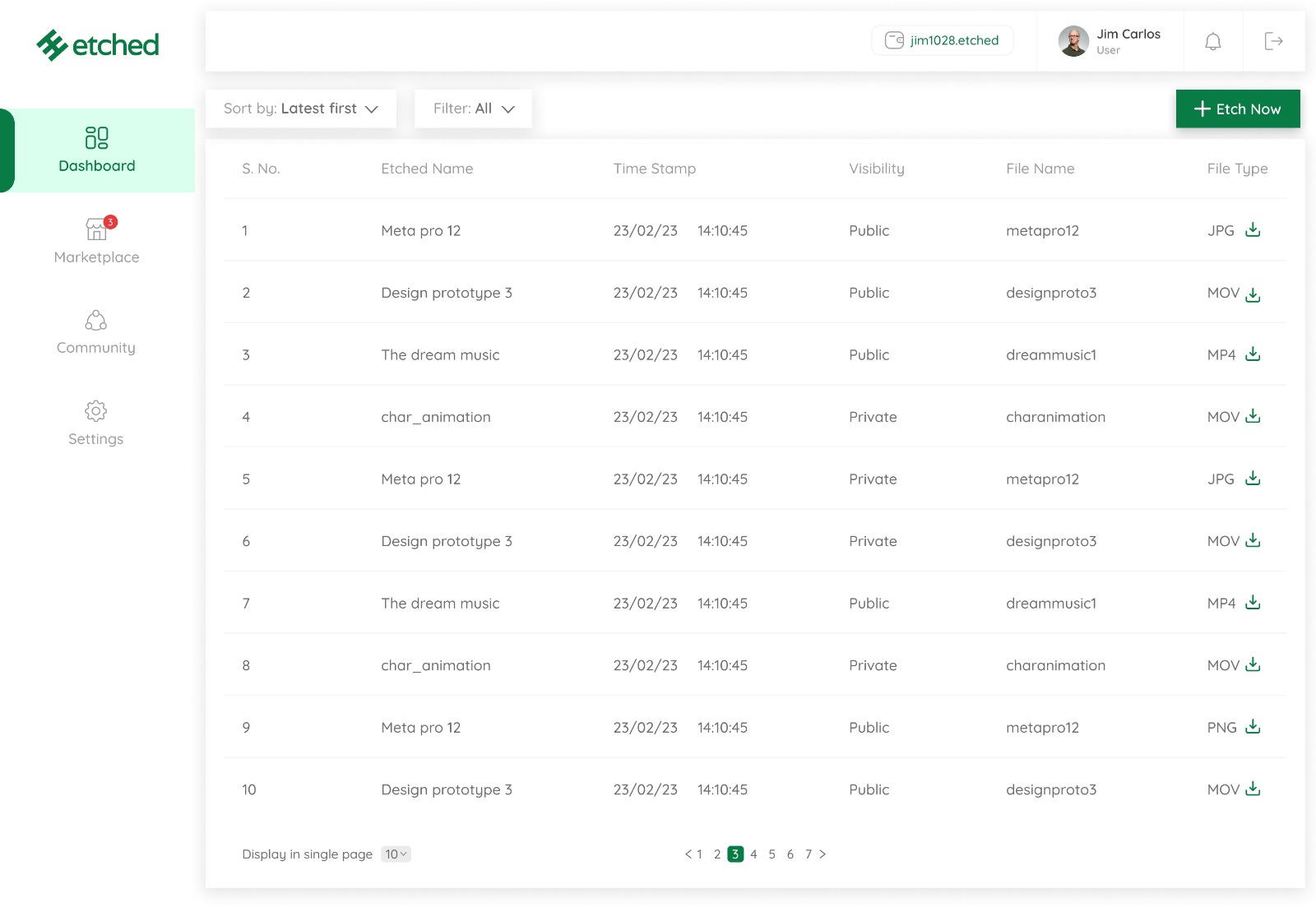
Task: Open Settings gear in sidebar
Action: (96, 411)
